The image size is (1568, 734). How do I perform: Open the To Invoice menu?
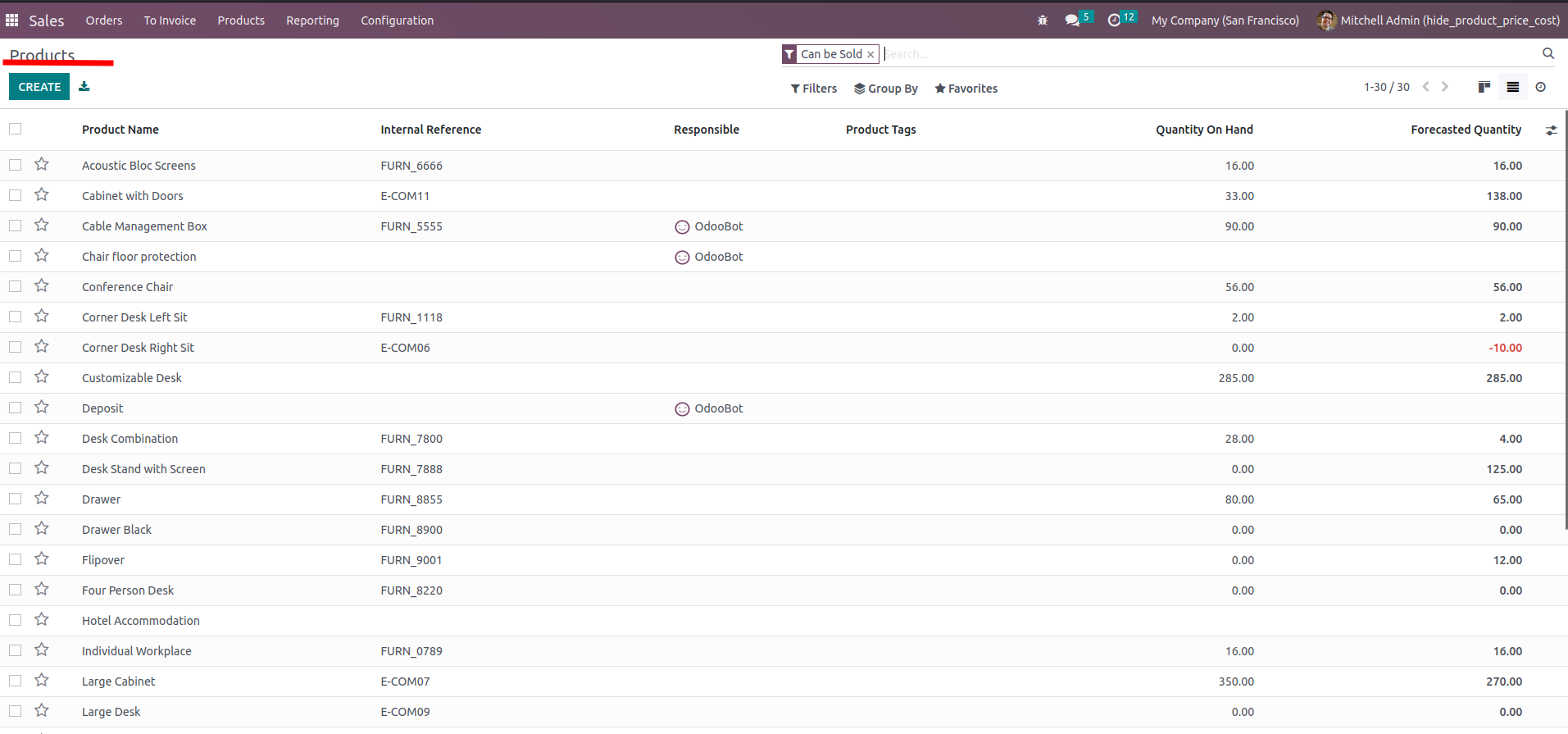click(170, 21)
